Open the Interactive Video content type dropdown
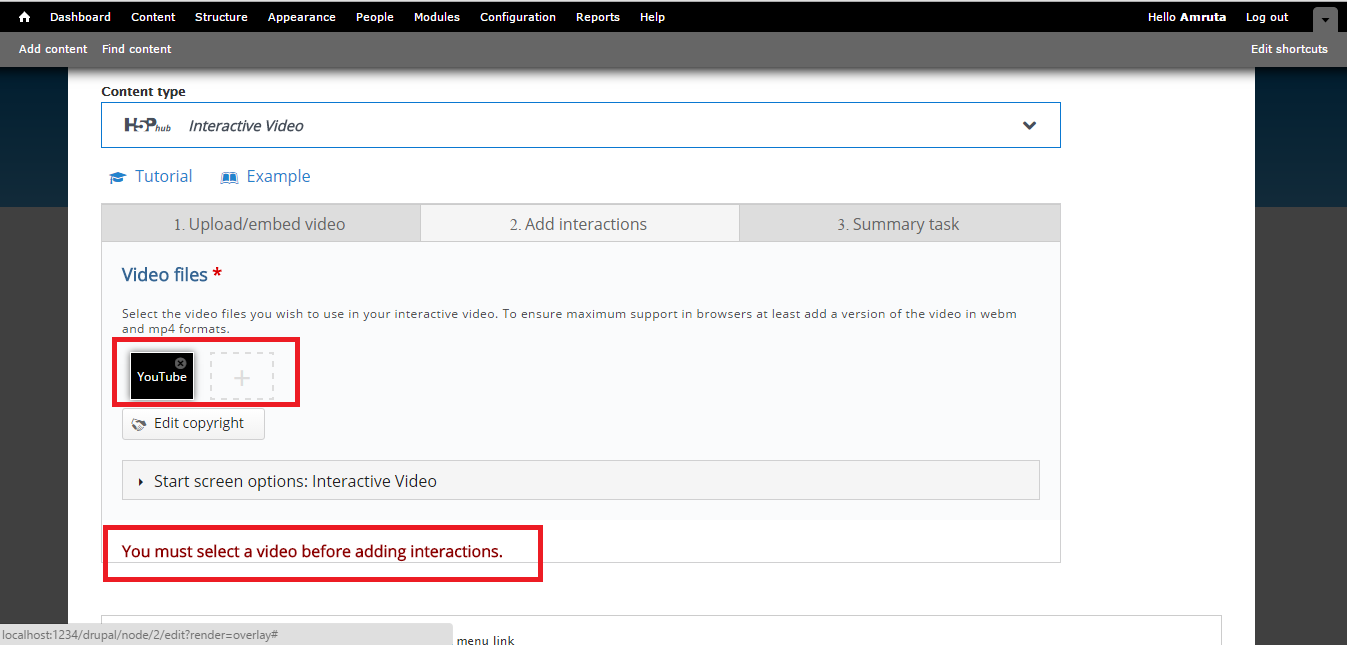1347x645 pixels. click(581, 125)
